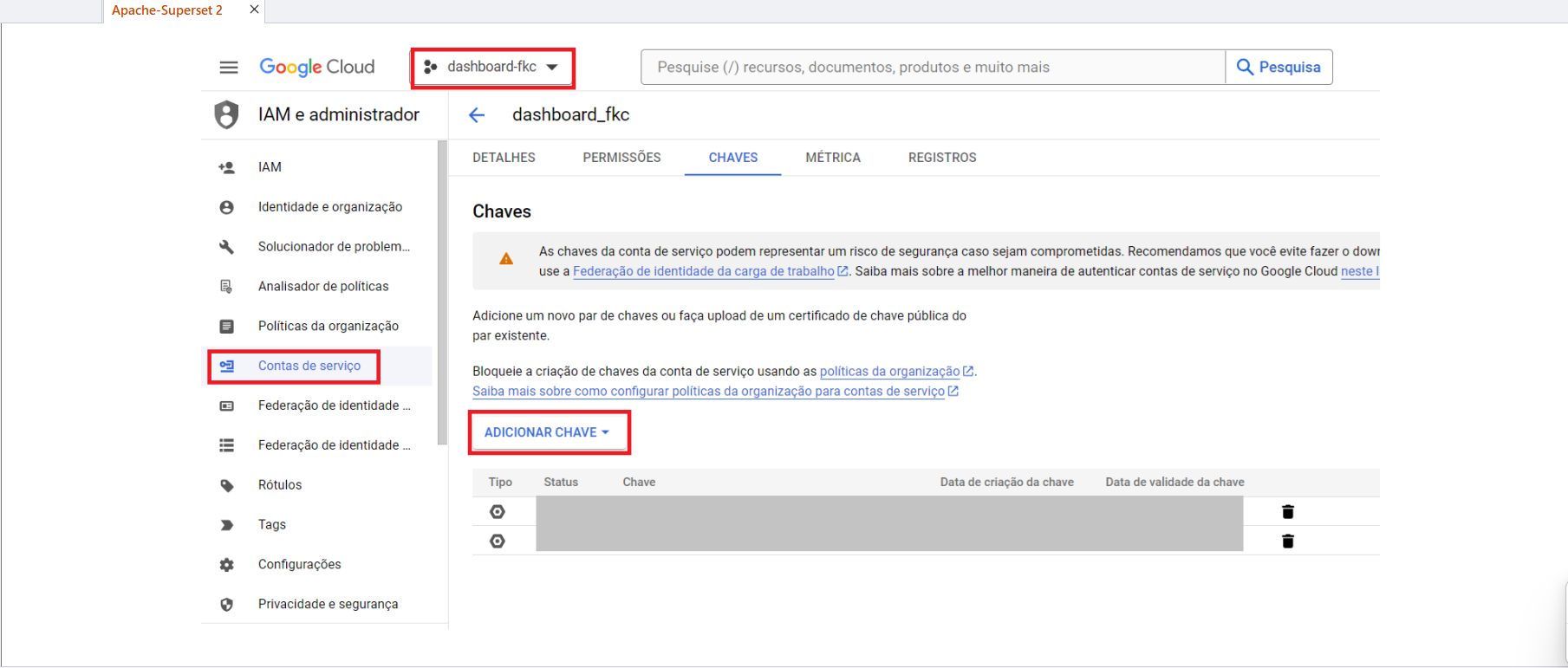Screen dimensions: 1568x668
Task: Click the back arrow beside dashboard_fkc
Action: coord(477,115)
